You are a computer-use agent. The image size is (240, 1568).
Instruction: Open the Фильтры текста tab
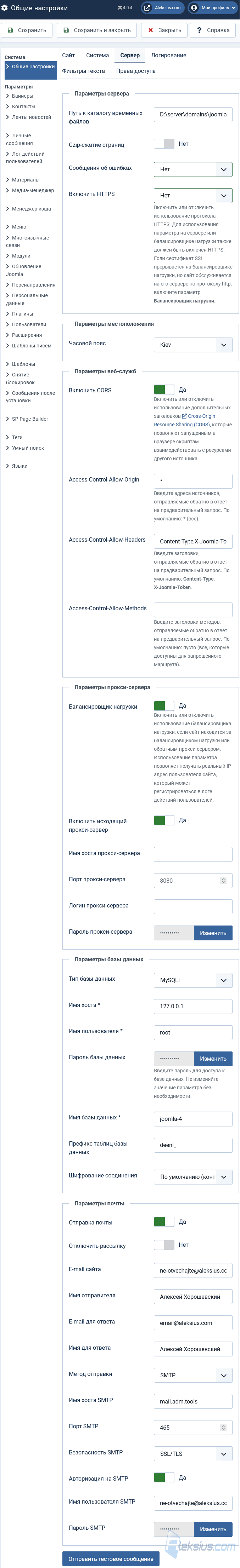83,71
